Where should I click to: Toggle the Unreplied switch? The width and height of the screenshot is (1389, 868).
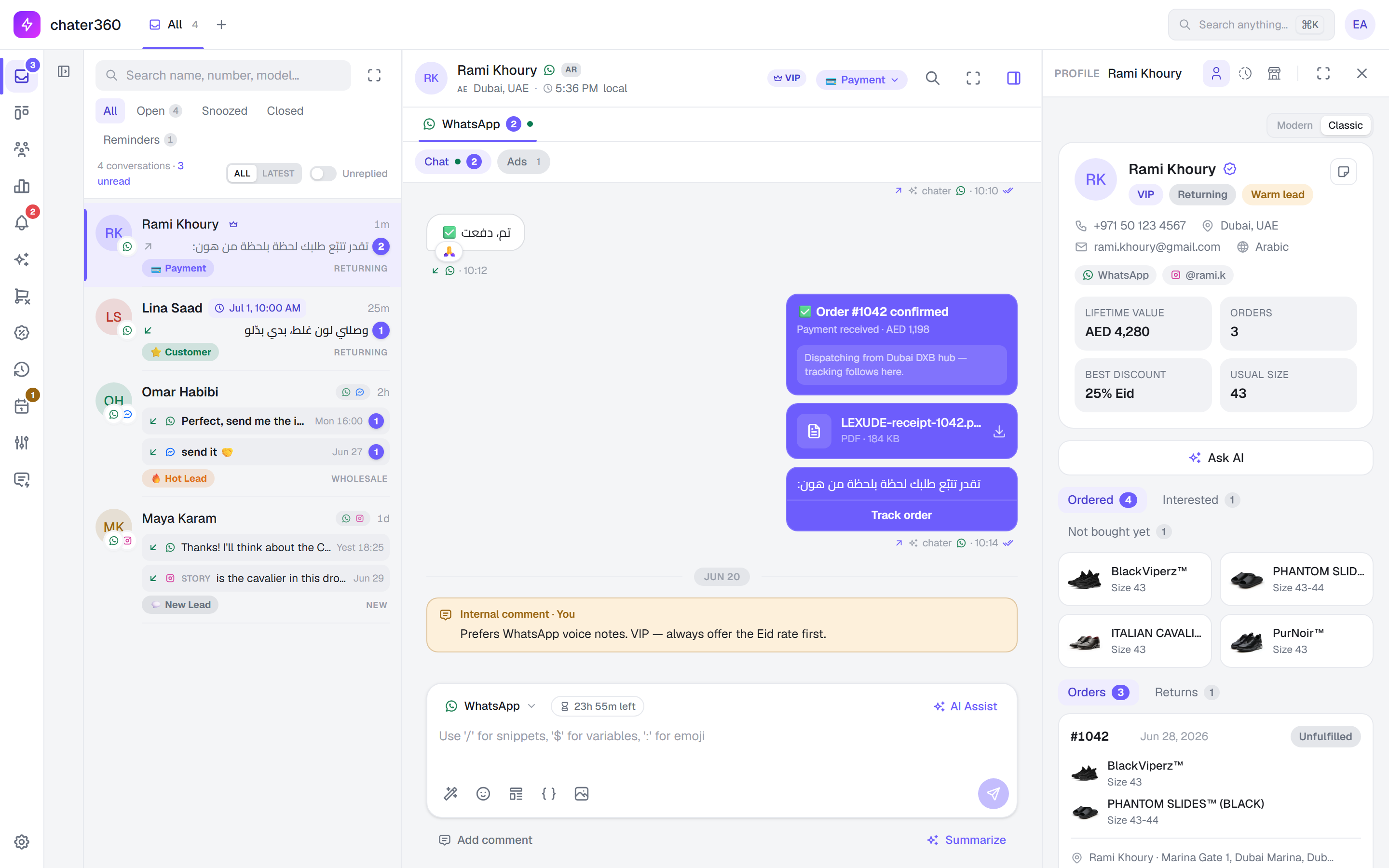[x=323, y=174]
